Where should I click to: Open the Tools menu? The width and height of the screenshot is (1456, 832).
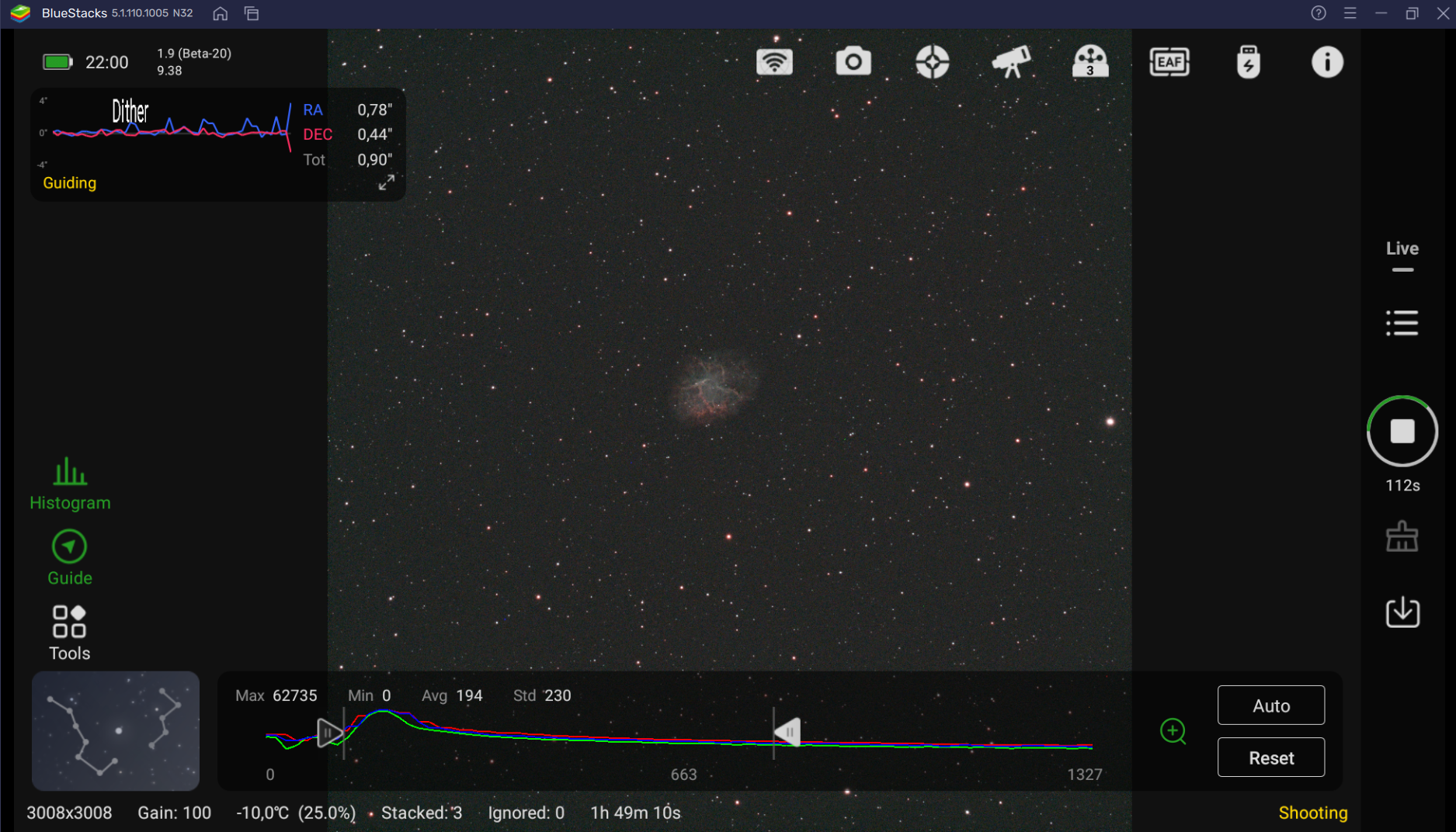click(x=70, y=633)
